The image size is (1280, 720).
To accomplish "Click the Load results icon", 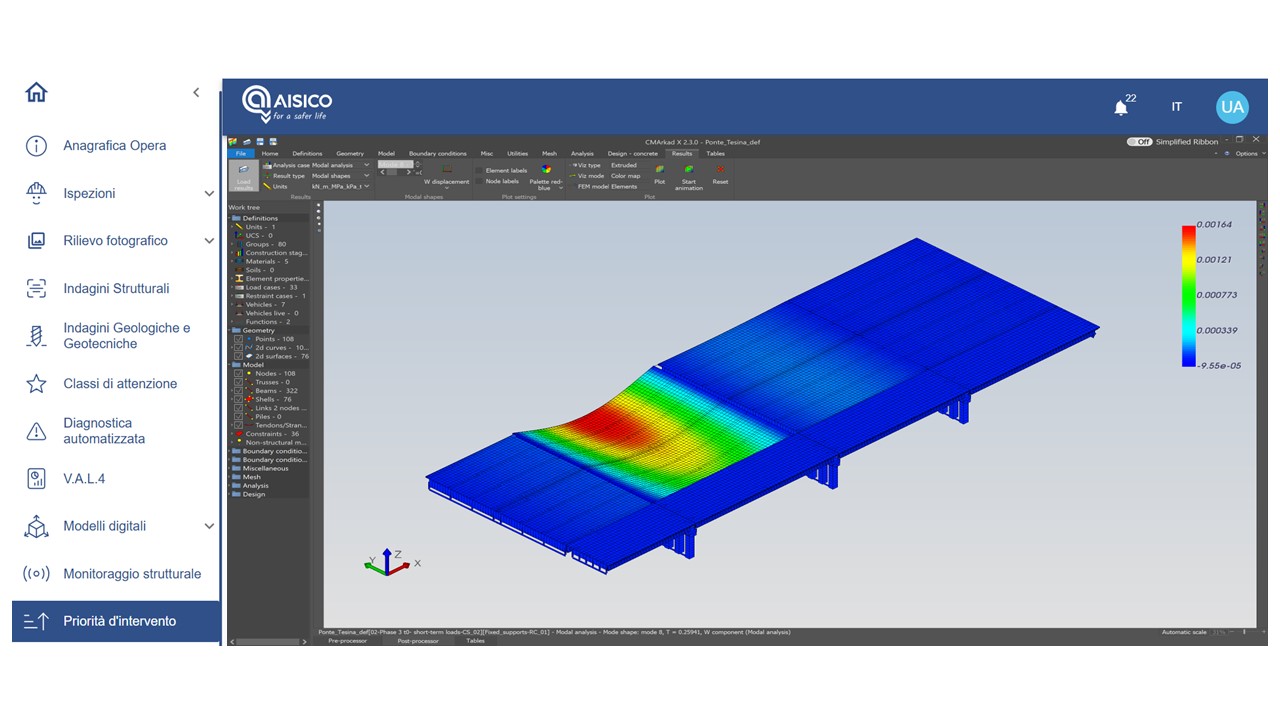I will 243,175.
